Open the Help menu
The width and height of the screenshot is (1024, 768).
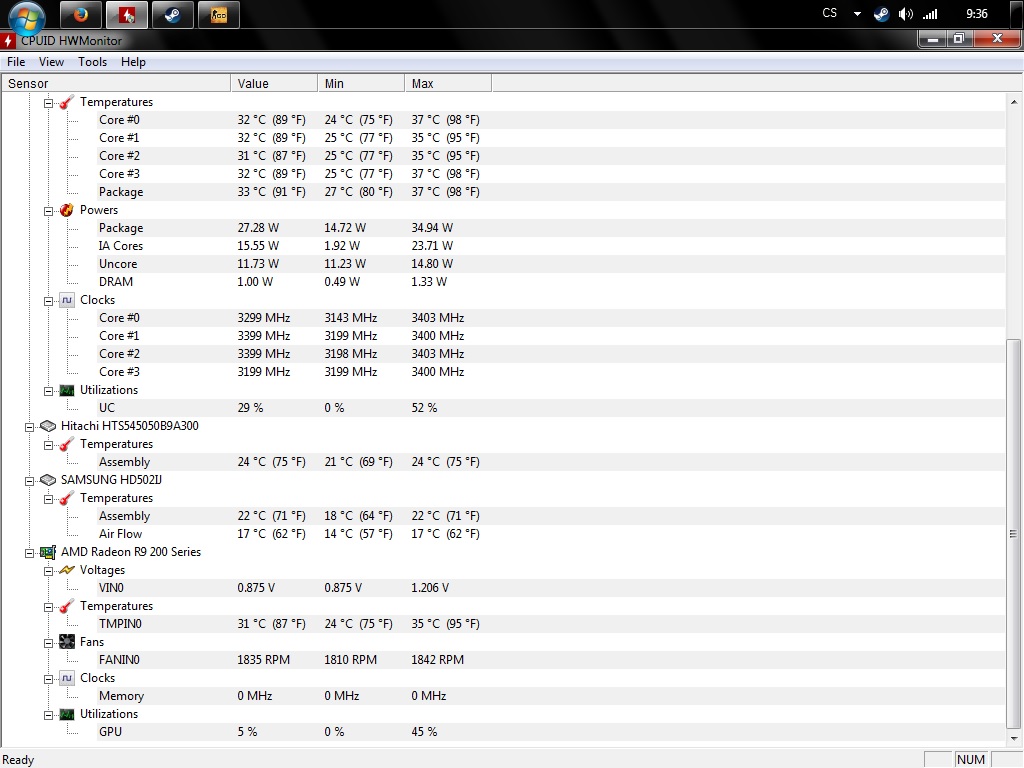(x=133, y=62)
